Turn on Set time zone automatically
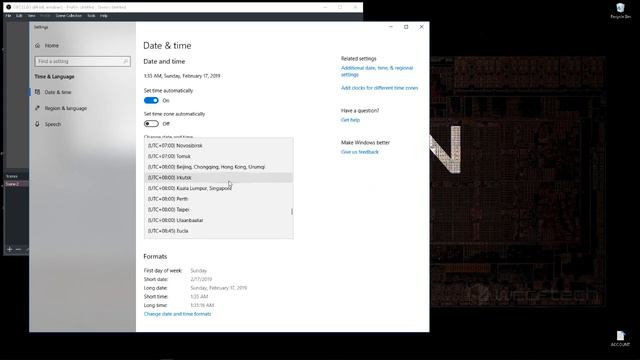 (x=151, y=124)
